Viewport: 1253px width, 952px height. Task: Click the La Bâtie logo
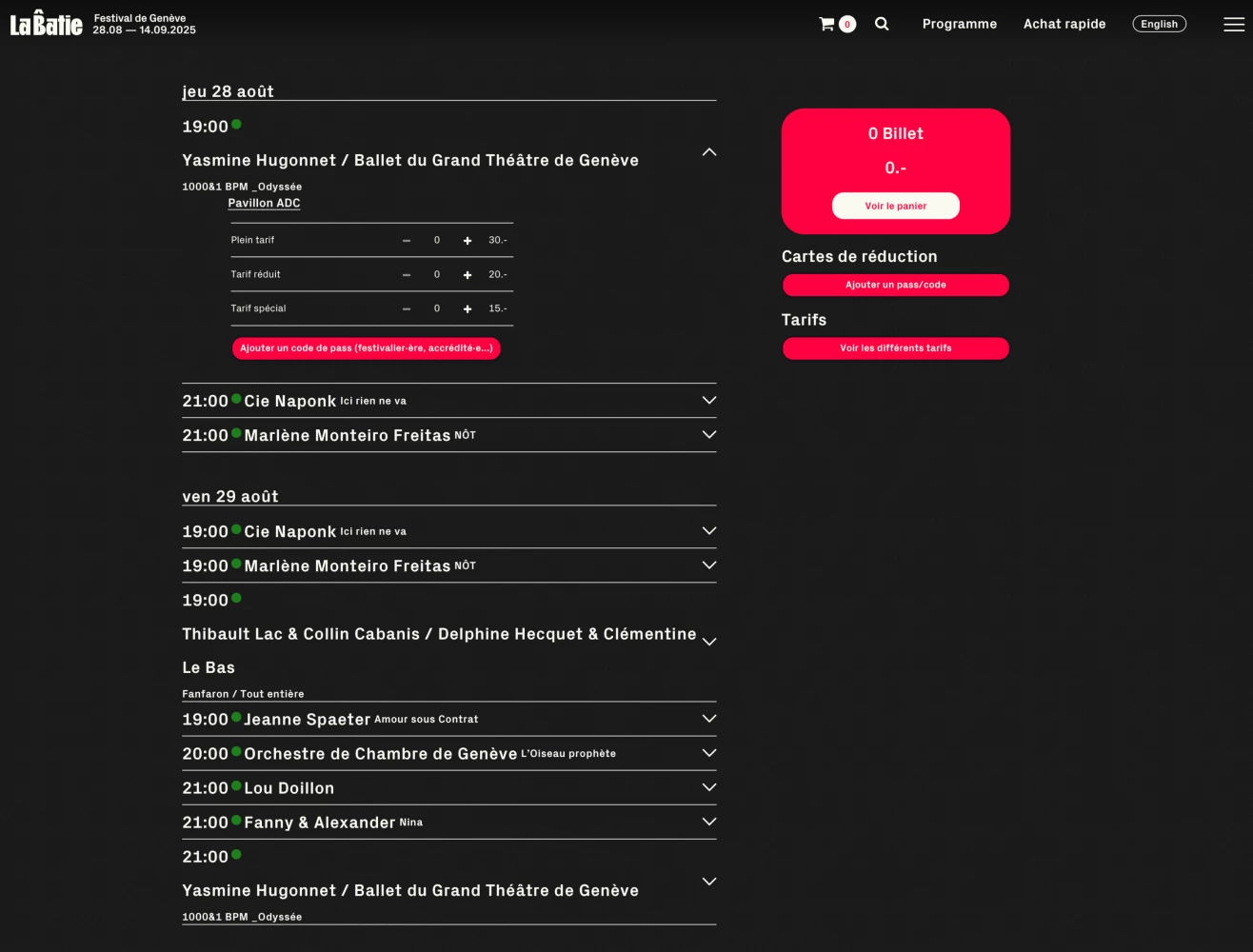click(x=46, y=24)
